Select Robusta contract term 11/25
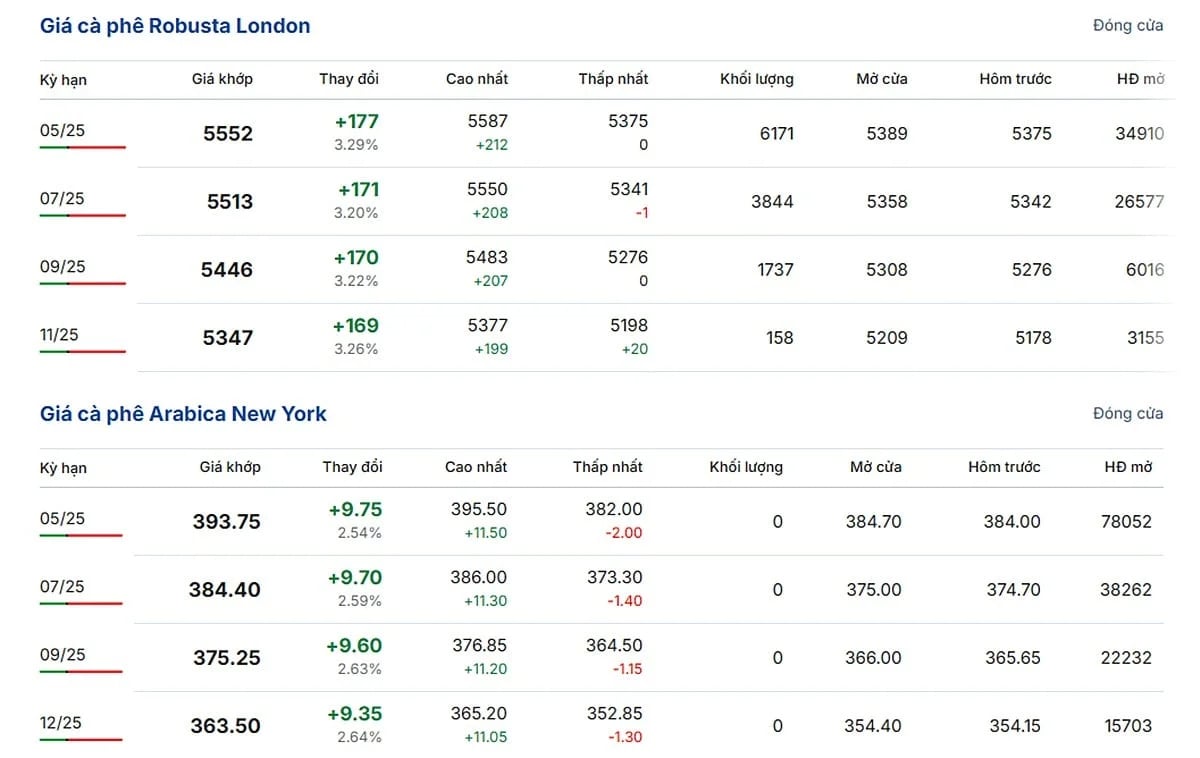The width and height of the screenshot is (1200, 758). pos(59,335)
